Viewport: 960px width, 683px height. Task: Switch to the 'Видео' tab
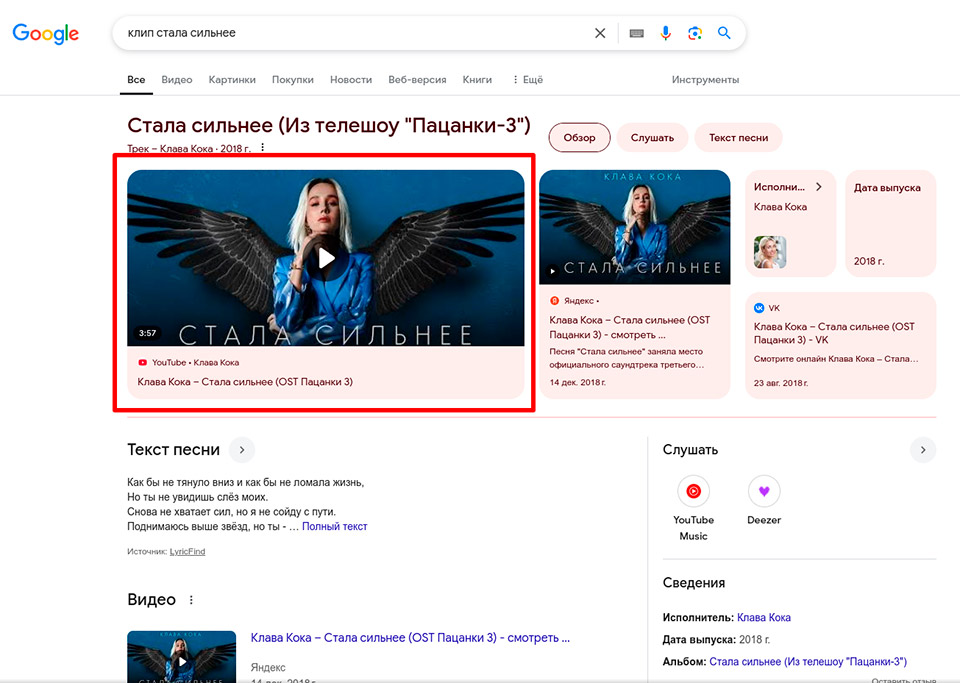click(x=177, y=80)
